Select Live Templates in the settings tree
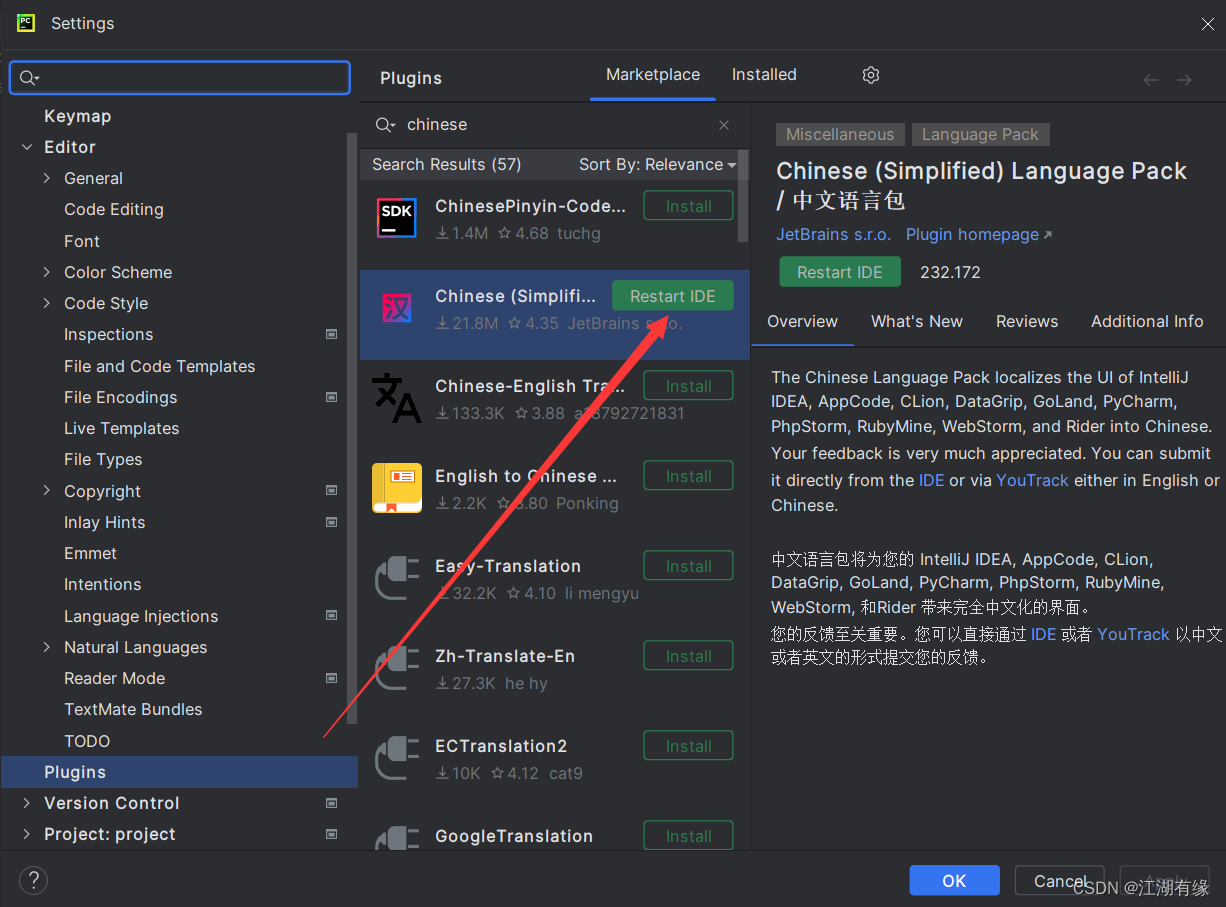Screen dimensions: 1226x907 click(x=122, y=428)
